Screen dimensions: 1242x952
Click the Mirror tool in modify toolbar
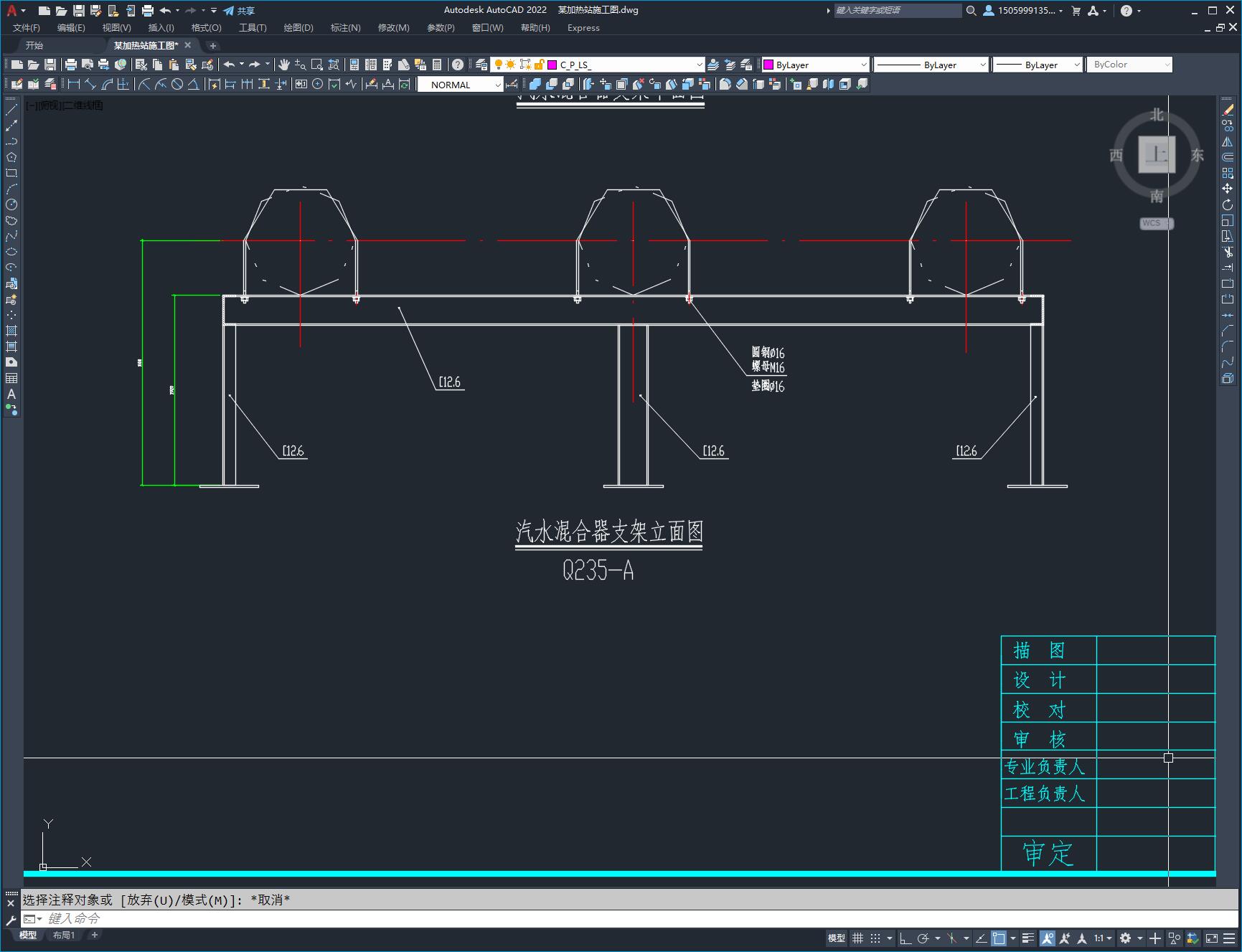point(1228,141)
